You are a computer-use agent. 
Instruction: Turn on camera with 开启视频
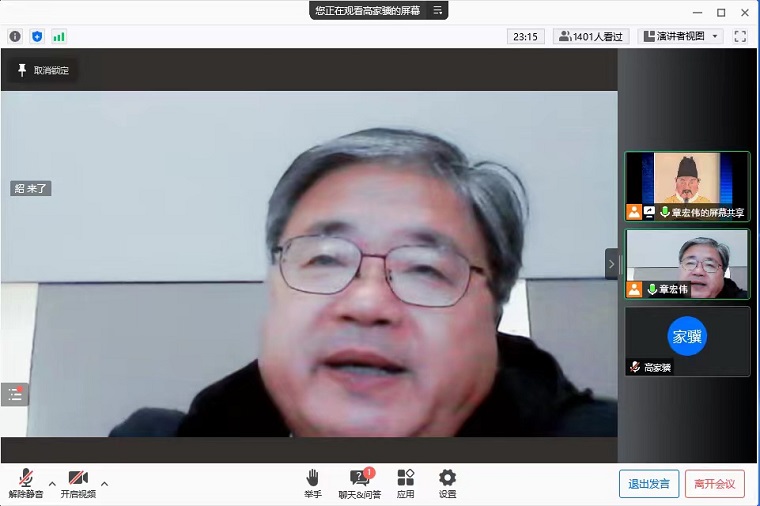coord(78,482)
